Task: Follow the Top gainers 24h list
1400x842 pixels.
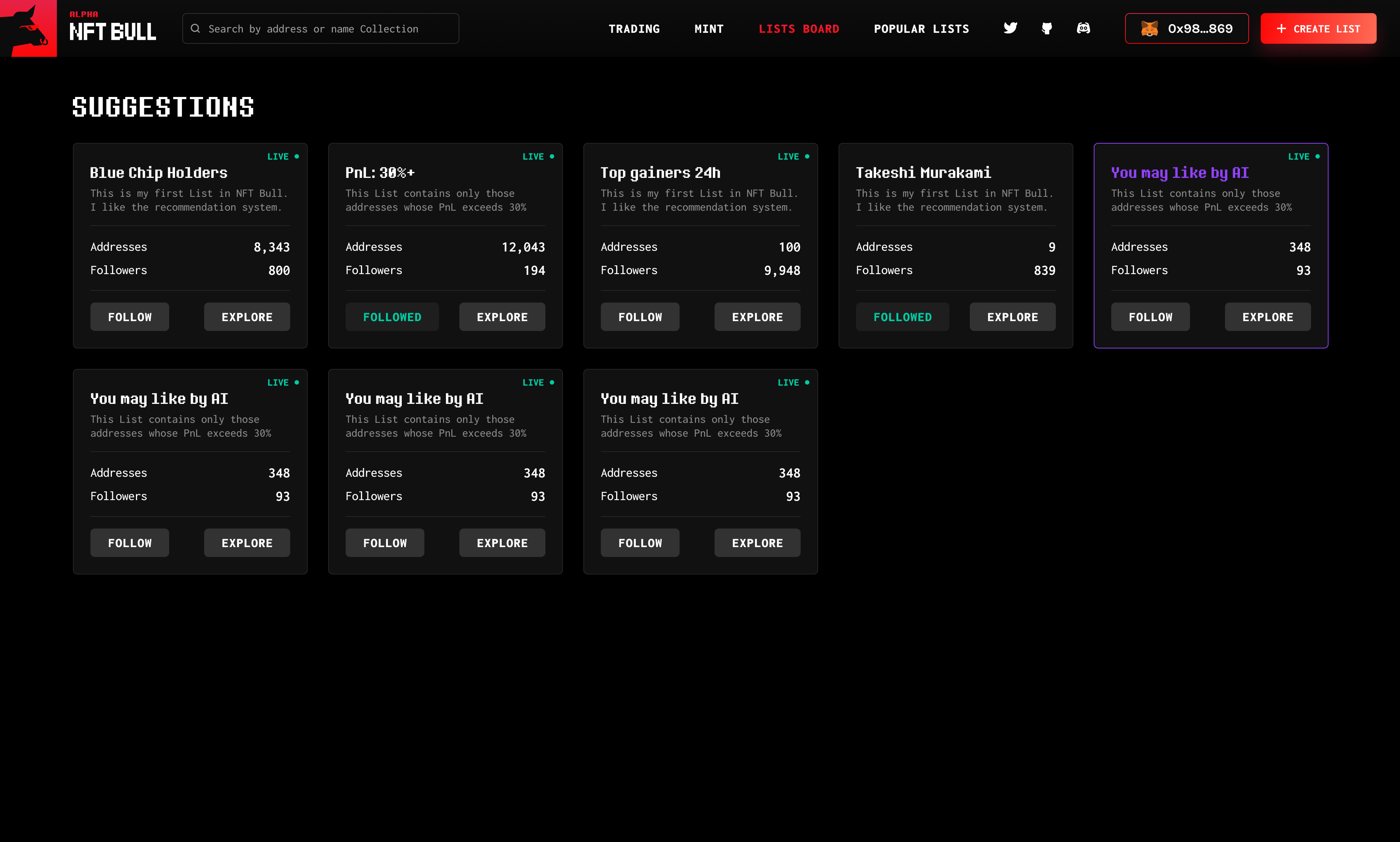Action: tap(639, 317)
